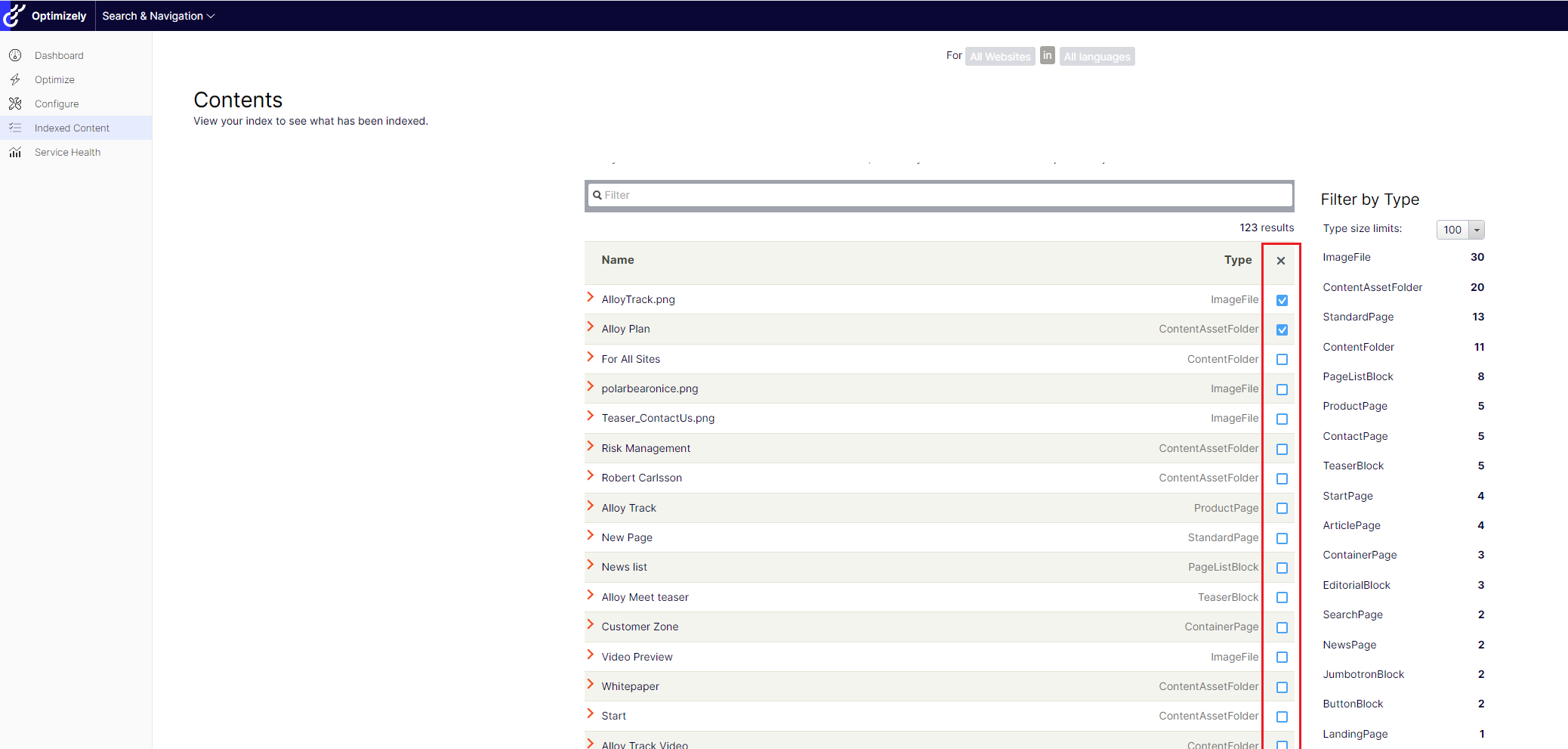Viewport: 1568px width, 749px height.
Task: Open the Search & Navigation dropdown
Action: (x=159, y=16)
